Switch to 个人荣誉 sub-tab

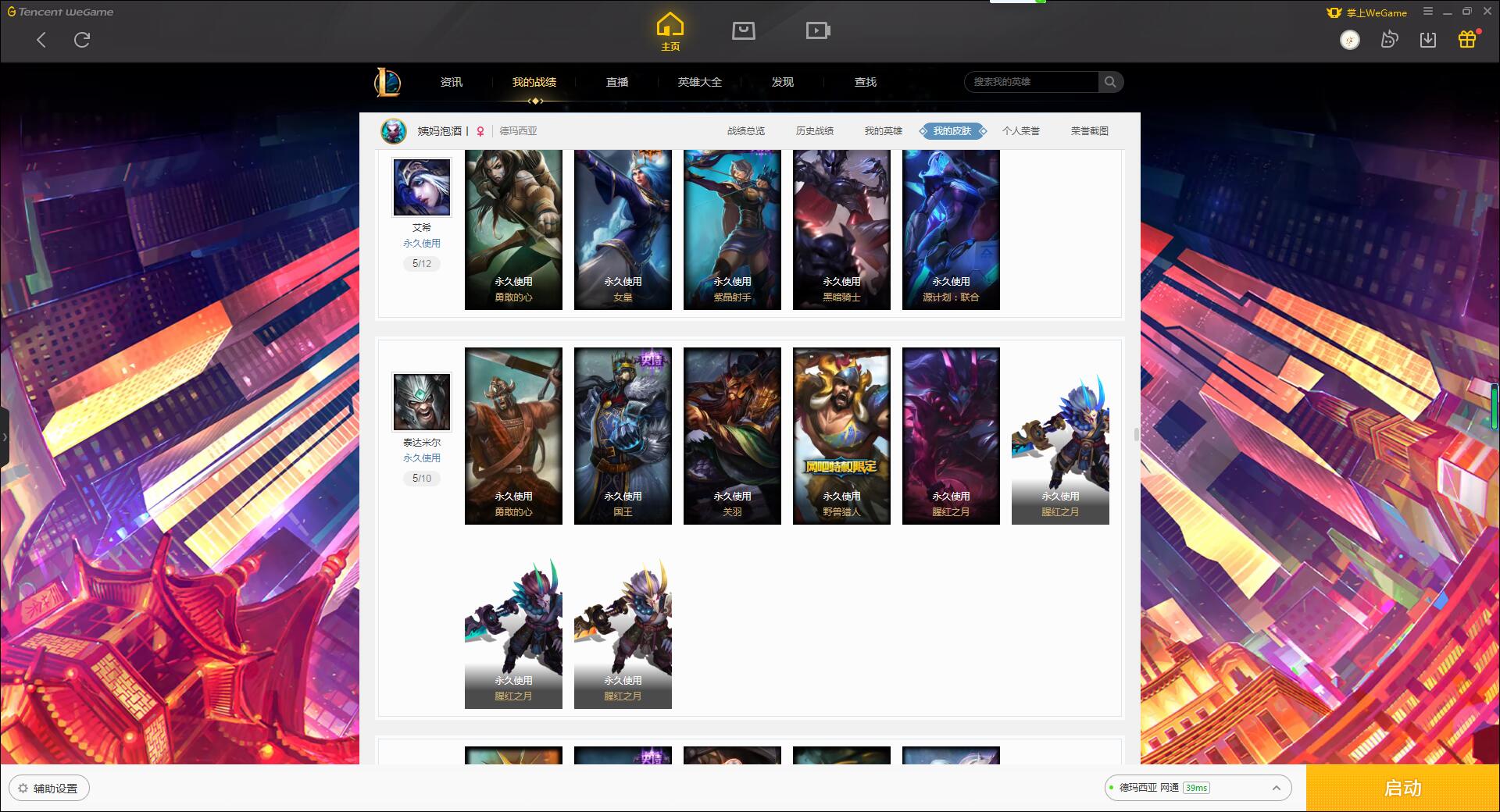click(x=1021, y=131)
